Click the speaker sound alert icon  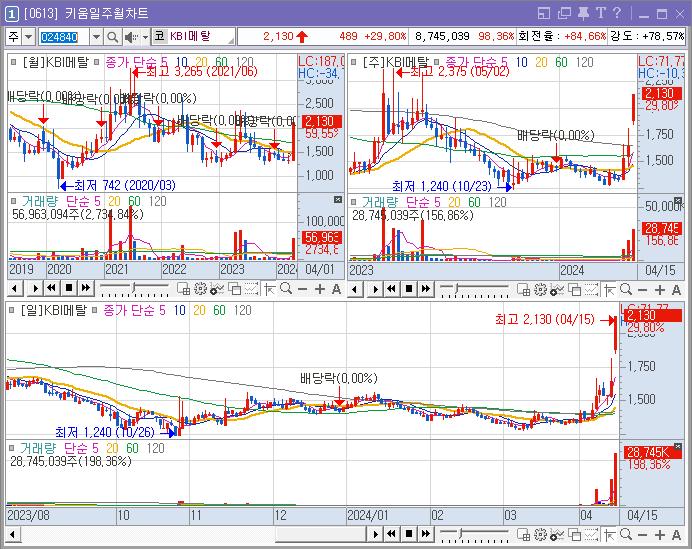131,37
